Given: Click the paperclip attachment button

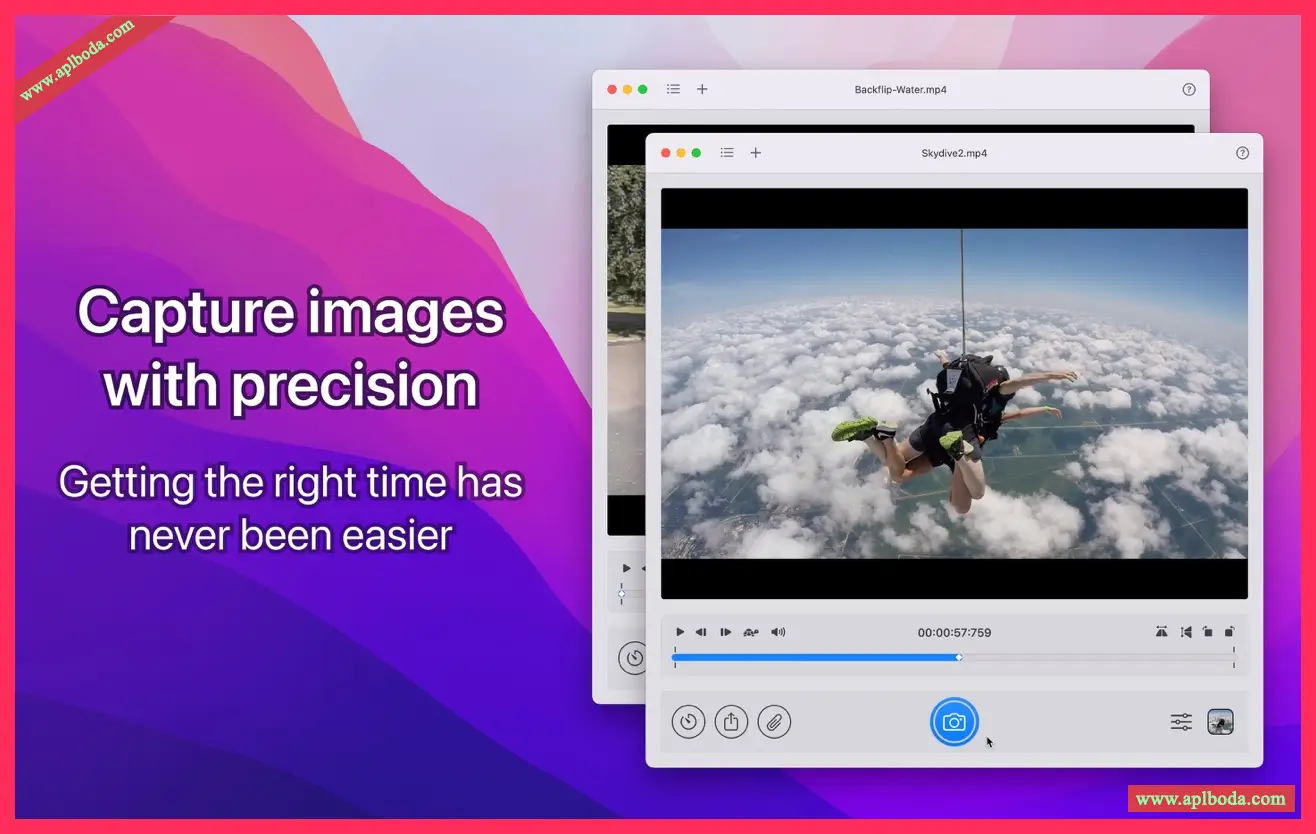Looking at the screenshot, I should point(774,721).
